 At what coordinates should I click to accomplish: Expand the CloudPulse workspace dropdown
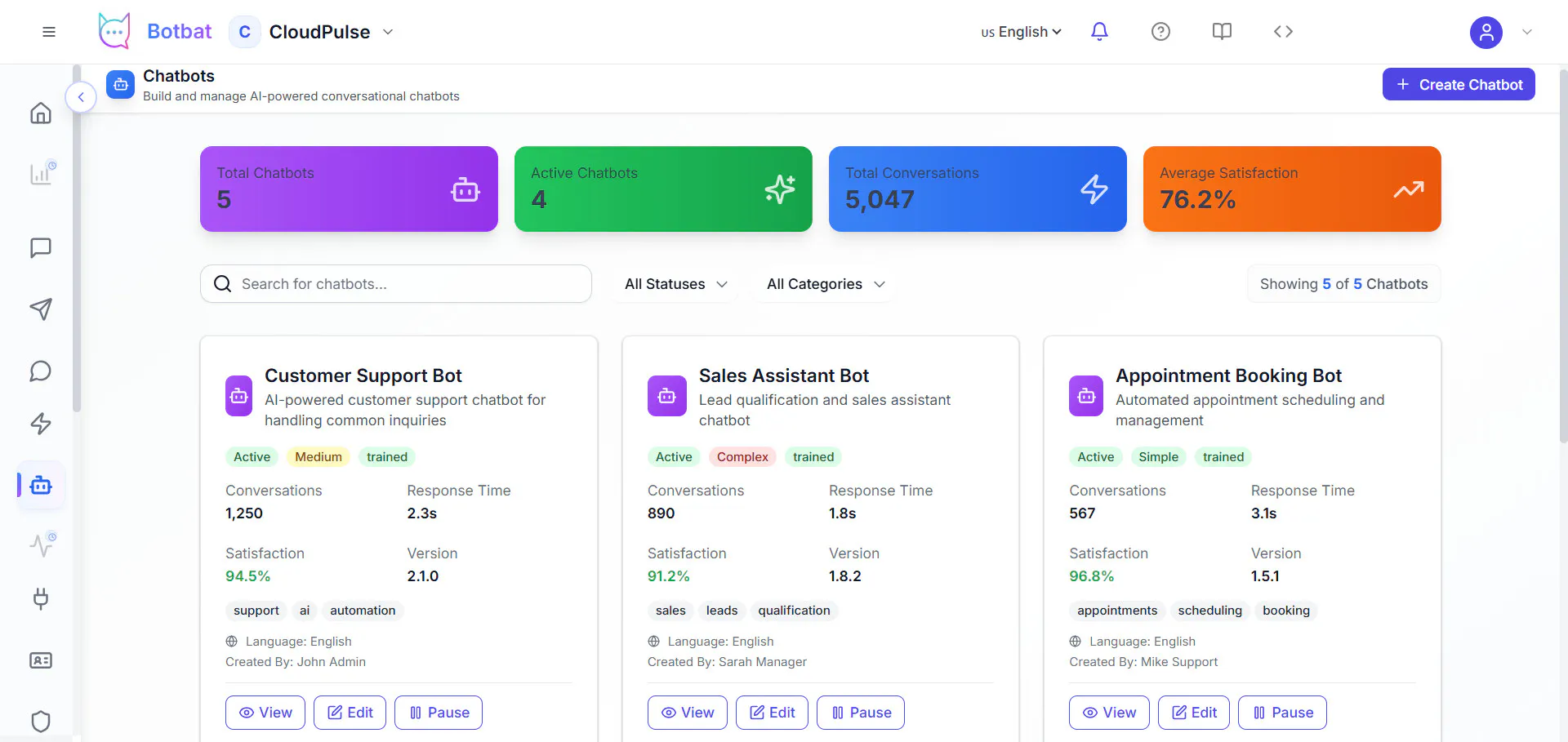point(388,32)
